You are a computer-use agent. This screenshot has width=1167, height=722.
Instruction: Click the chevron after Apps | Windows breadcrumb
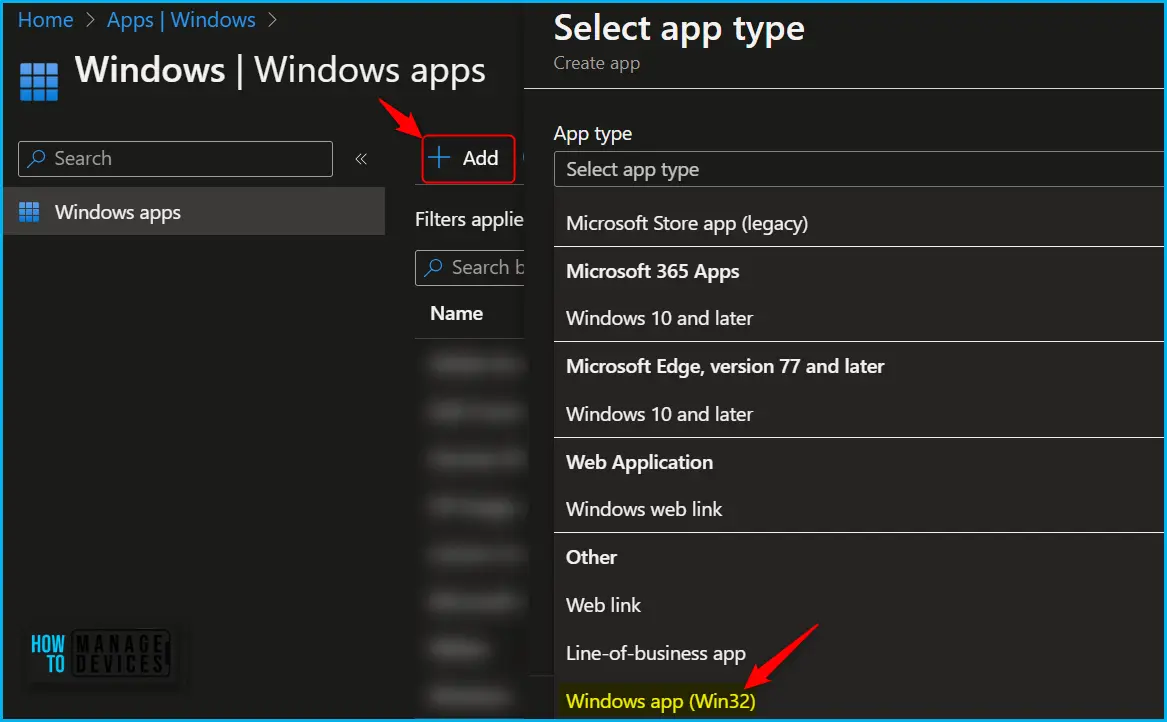pos(272,20)
